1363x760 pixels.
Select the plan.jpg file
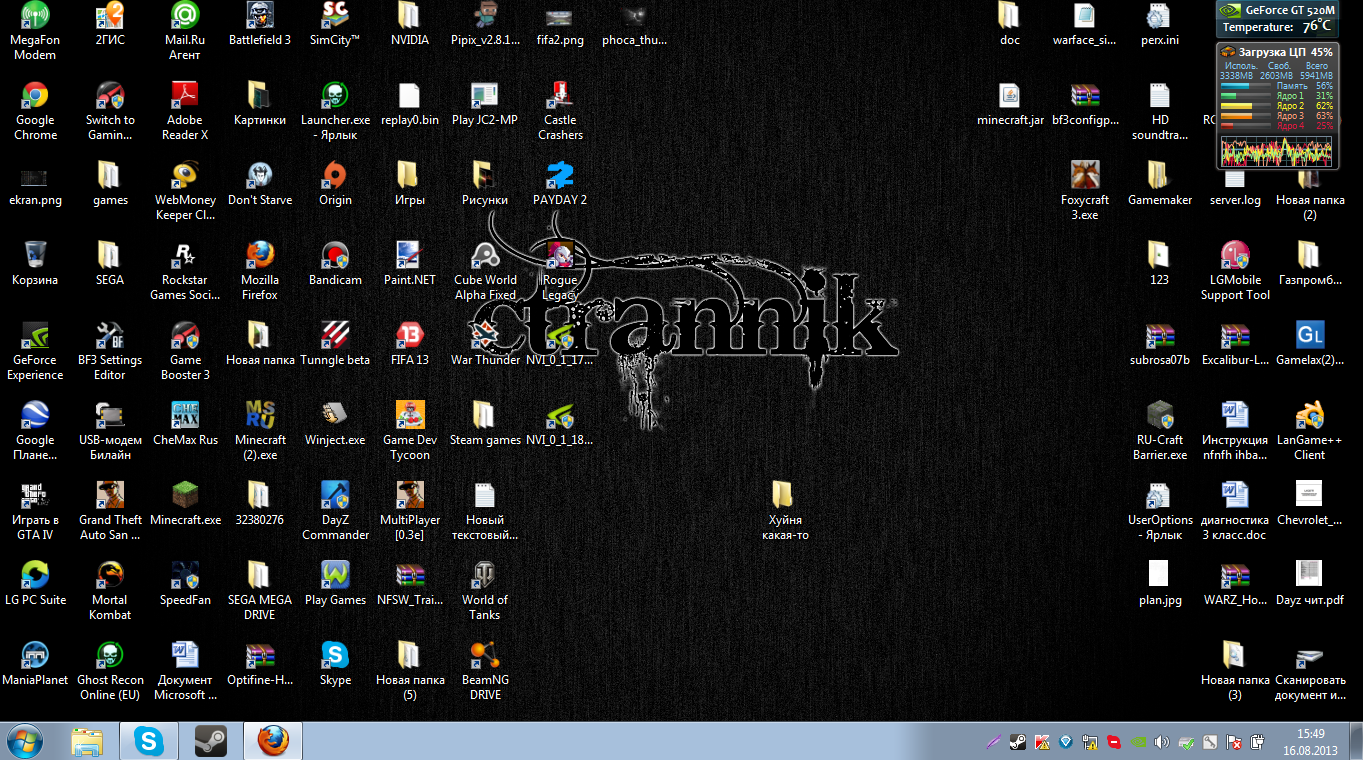tap(1160, 584)
